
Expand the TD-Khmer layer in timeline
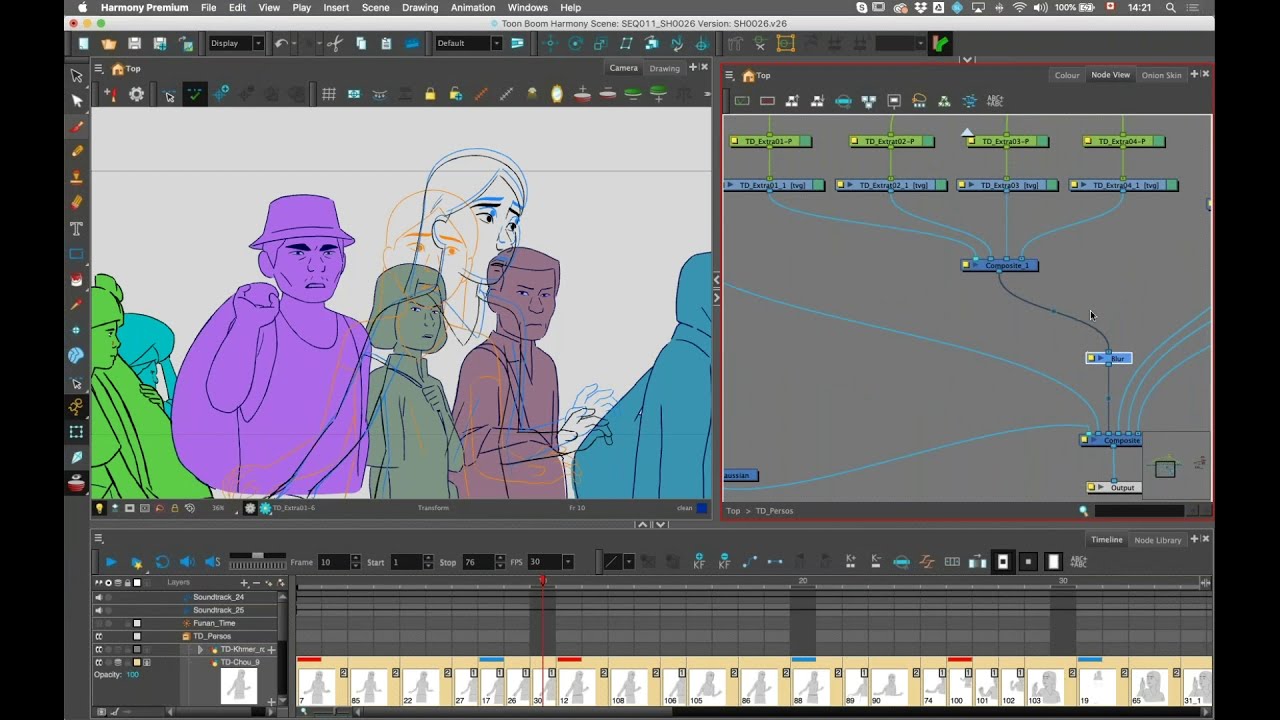pyautogui.click(x=199, y=649)
